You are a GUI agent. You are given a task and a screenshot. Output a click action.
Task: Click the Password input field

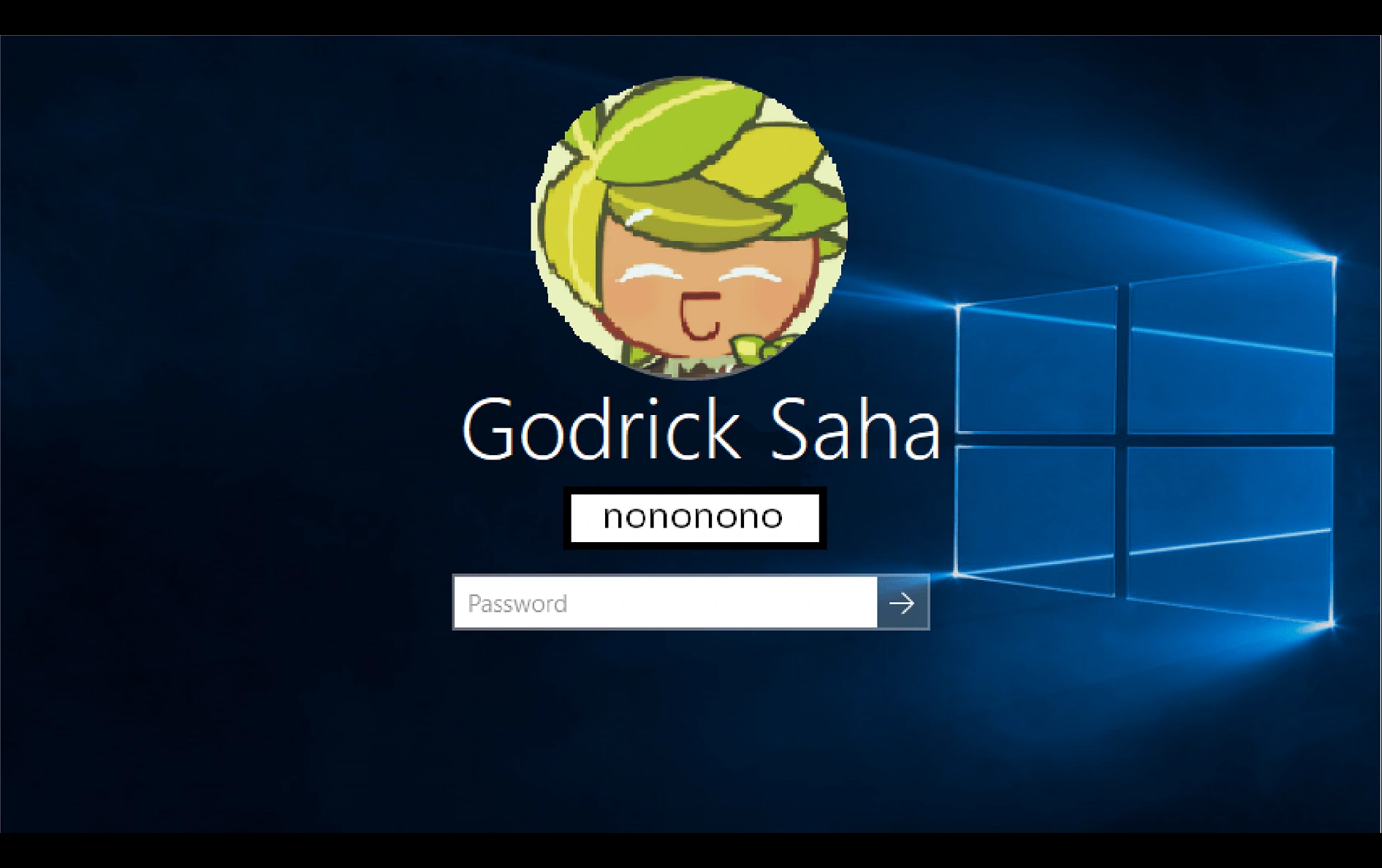[665, 603]
